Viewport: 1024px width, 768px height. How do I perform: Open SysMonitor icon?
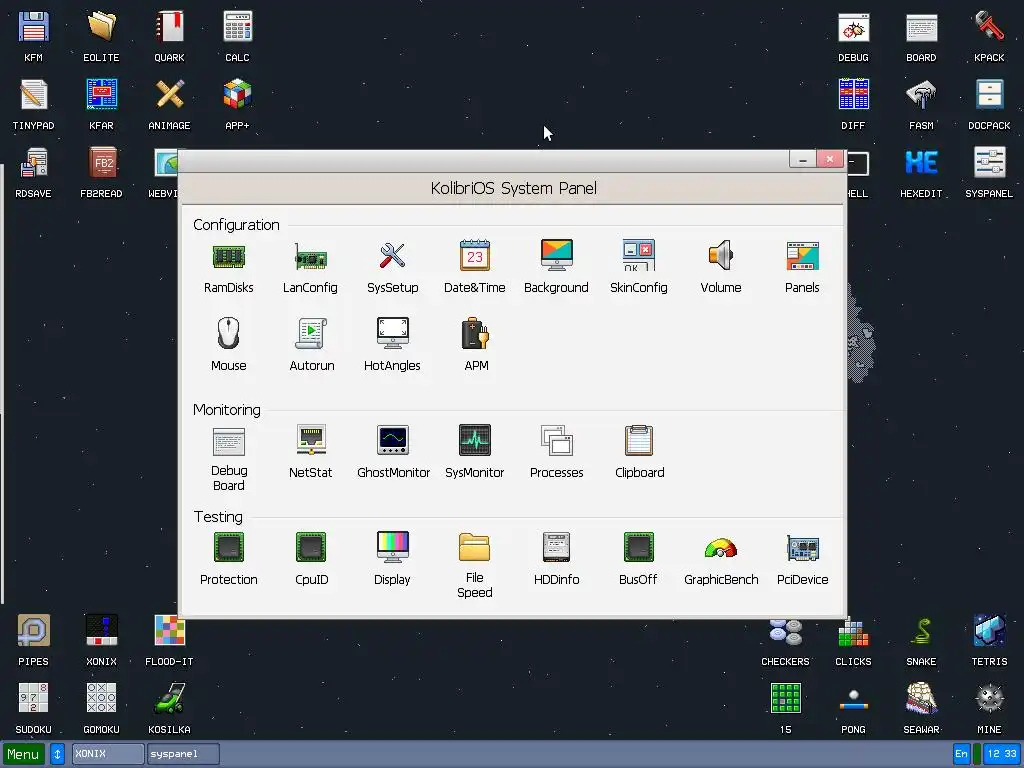(x=475, y=440)
